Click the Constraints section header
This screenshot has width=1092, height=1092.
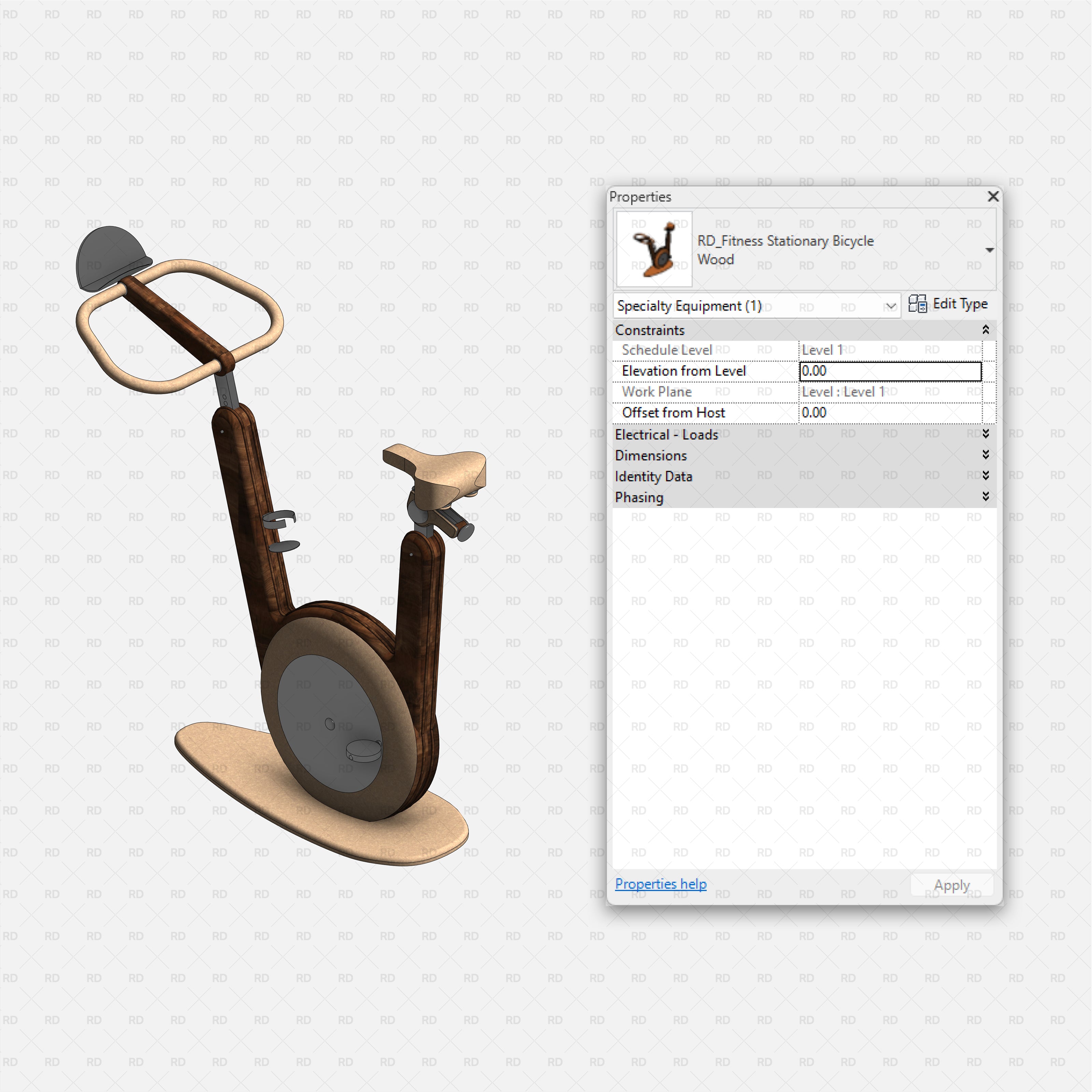[x=735, y=330]
